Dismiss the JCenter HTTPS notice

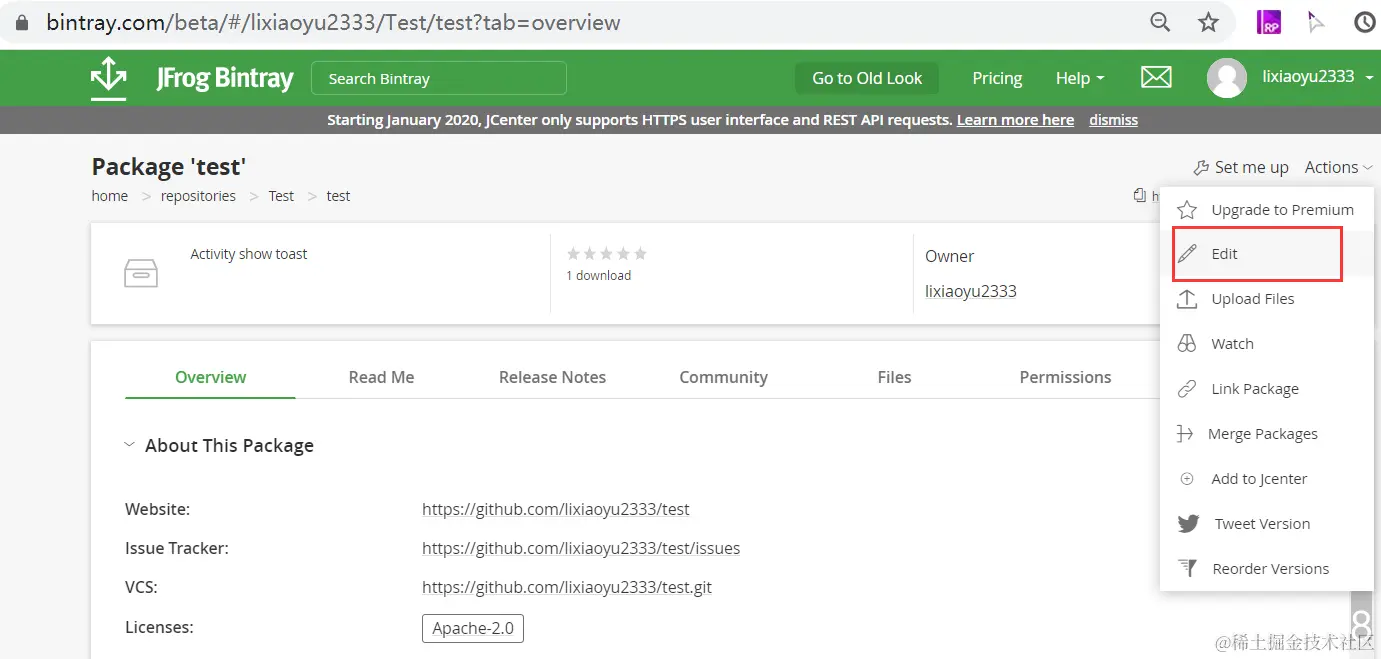1113,120
